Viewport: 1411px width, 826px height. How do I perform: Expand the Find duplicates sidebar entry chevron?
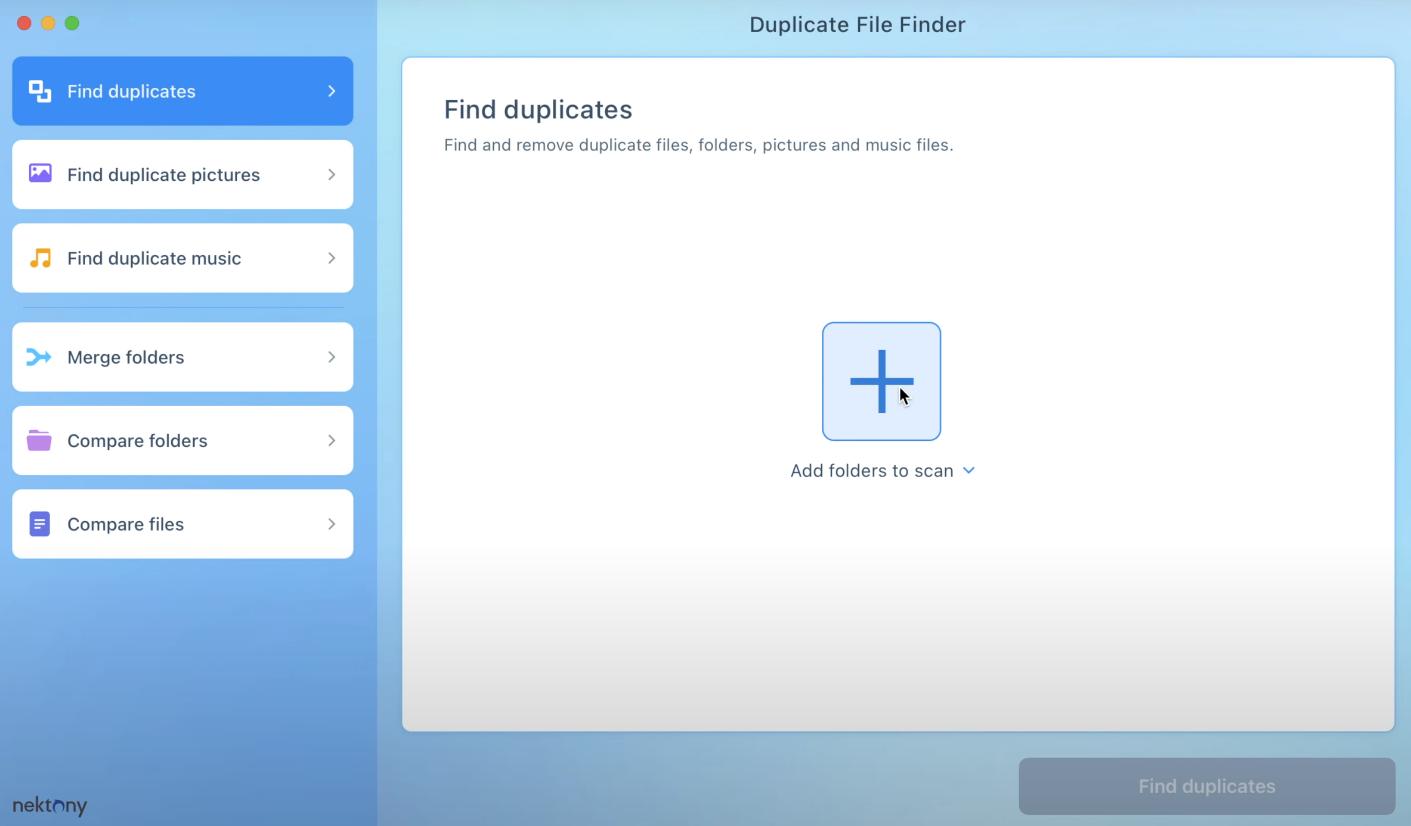[332, 90]
